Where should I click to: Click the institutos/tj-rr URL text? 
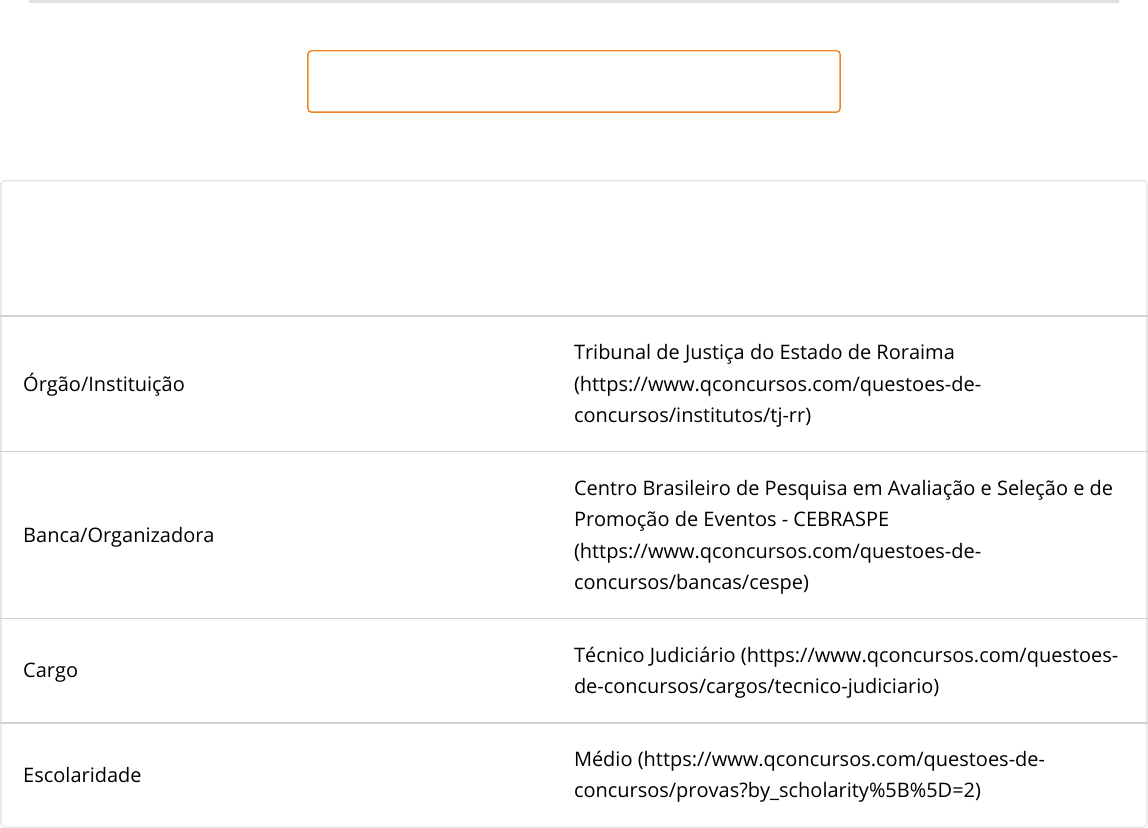click(x=692, y=416)
